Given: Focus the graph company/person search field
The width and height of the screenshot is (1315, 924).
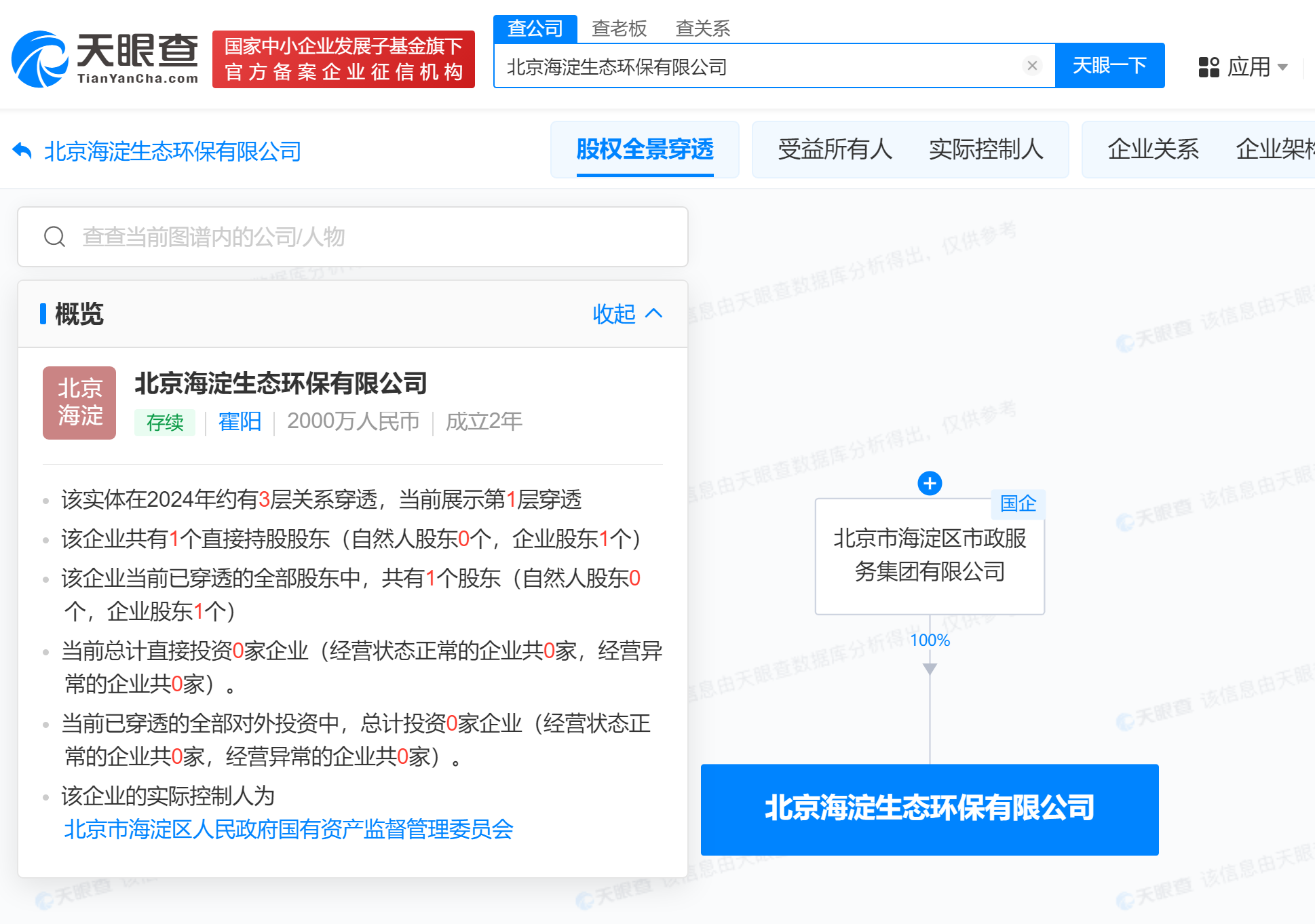Looking at the screenshot, I should (353, 237).
